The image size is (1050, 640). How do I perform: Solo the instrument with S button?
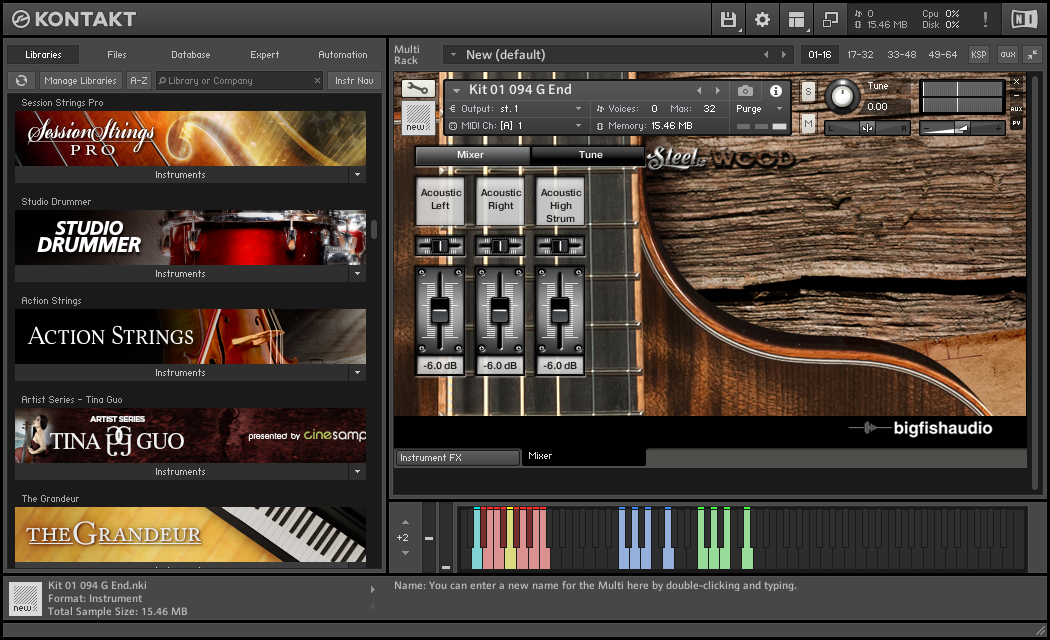tap(808, 92)
